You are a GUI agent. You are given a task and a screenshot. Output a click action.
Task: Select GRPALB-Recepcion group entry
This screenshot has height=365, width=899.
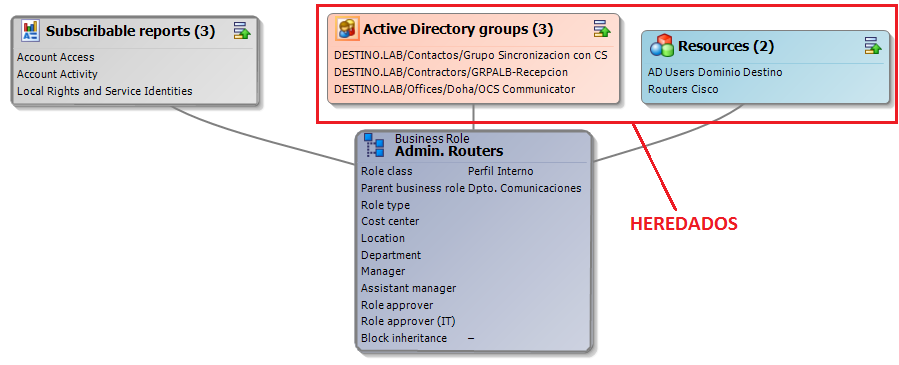[451, 72]
